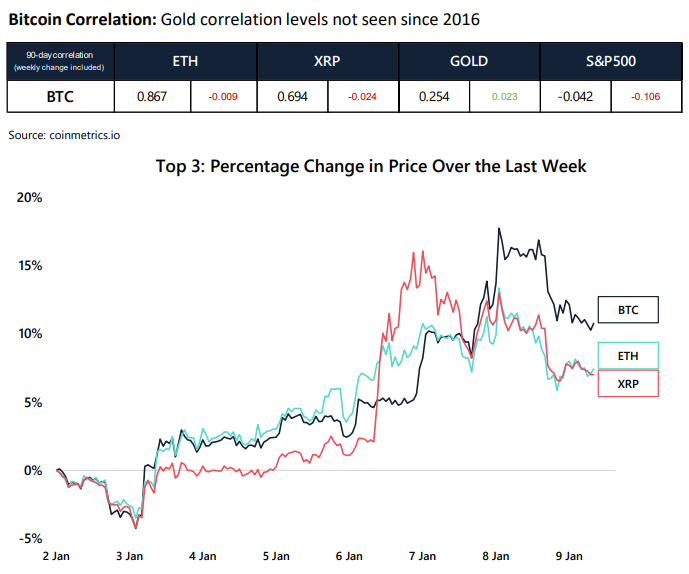Click the chart title about Top 3

pyautogui.click(x=371, y=166)
